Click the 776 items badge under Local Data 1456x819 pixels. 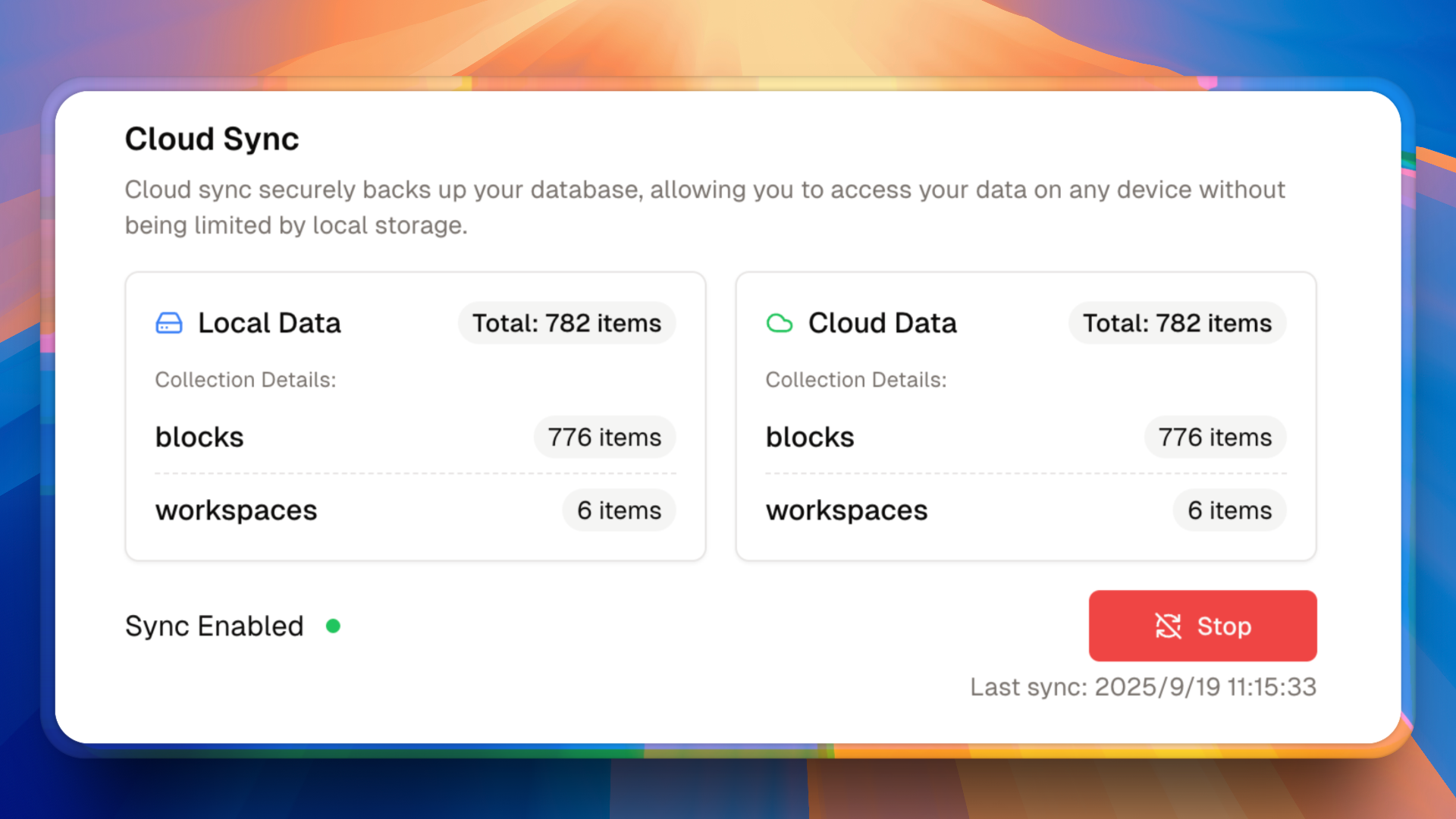click(604, 438)
